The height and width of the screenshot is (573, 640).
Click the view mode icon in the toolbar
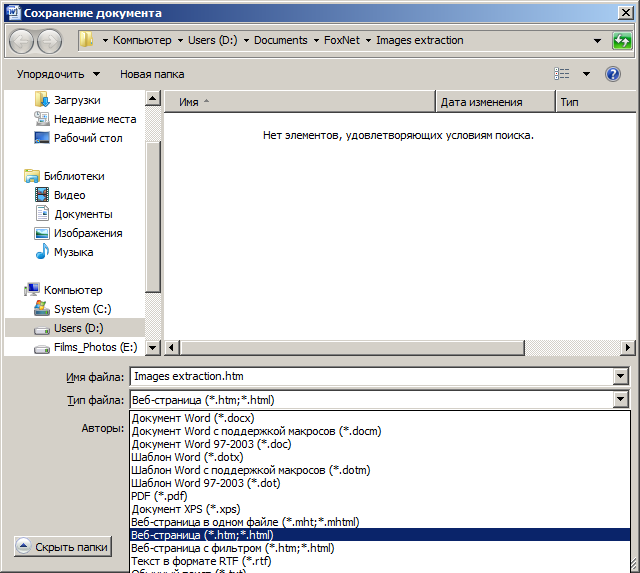coord(562,74)
